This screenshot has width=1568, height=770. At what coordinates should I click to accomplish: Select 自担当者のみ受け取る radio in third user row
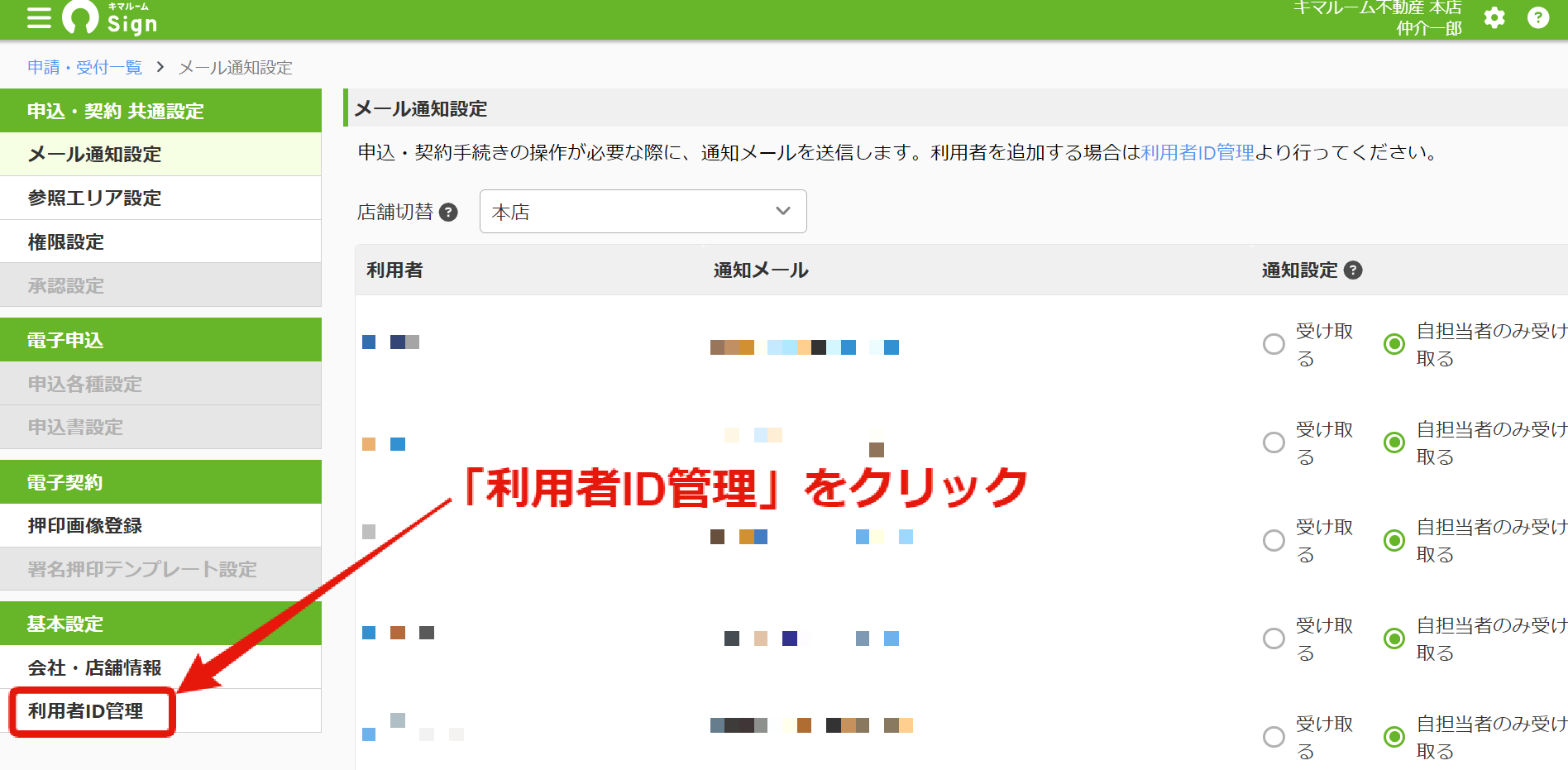point(1394,540)
